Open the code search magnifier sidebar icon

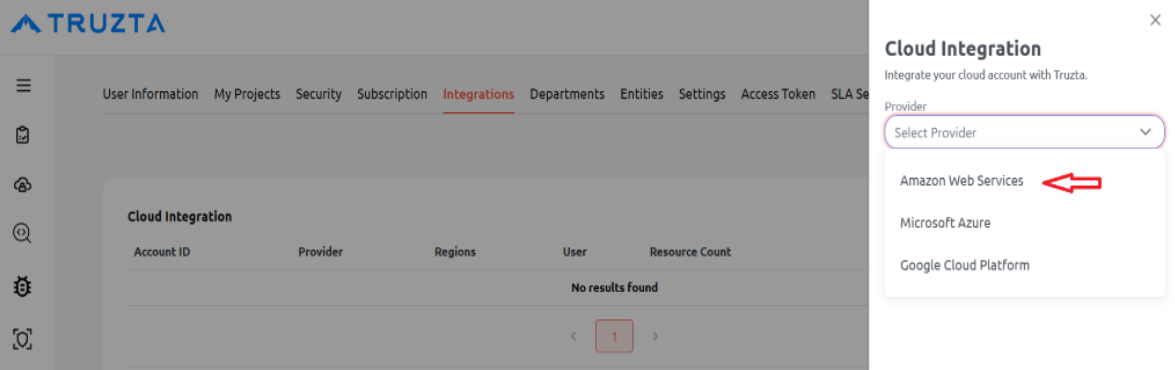[23, 235]
